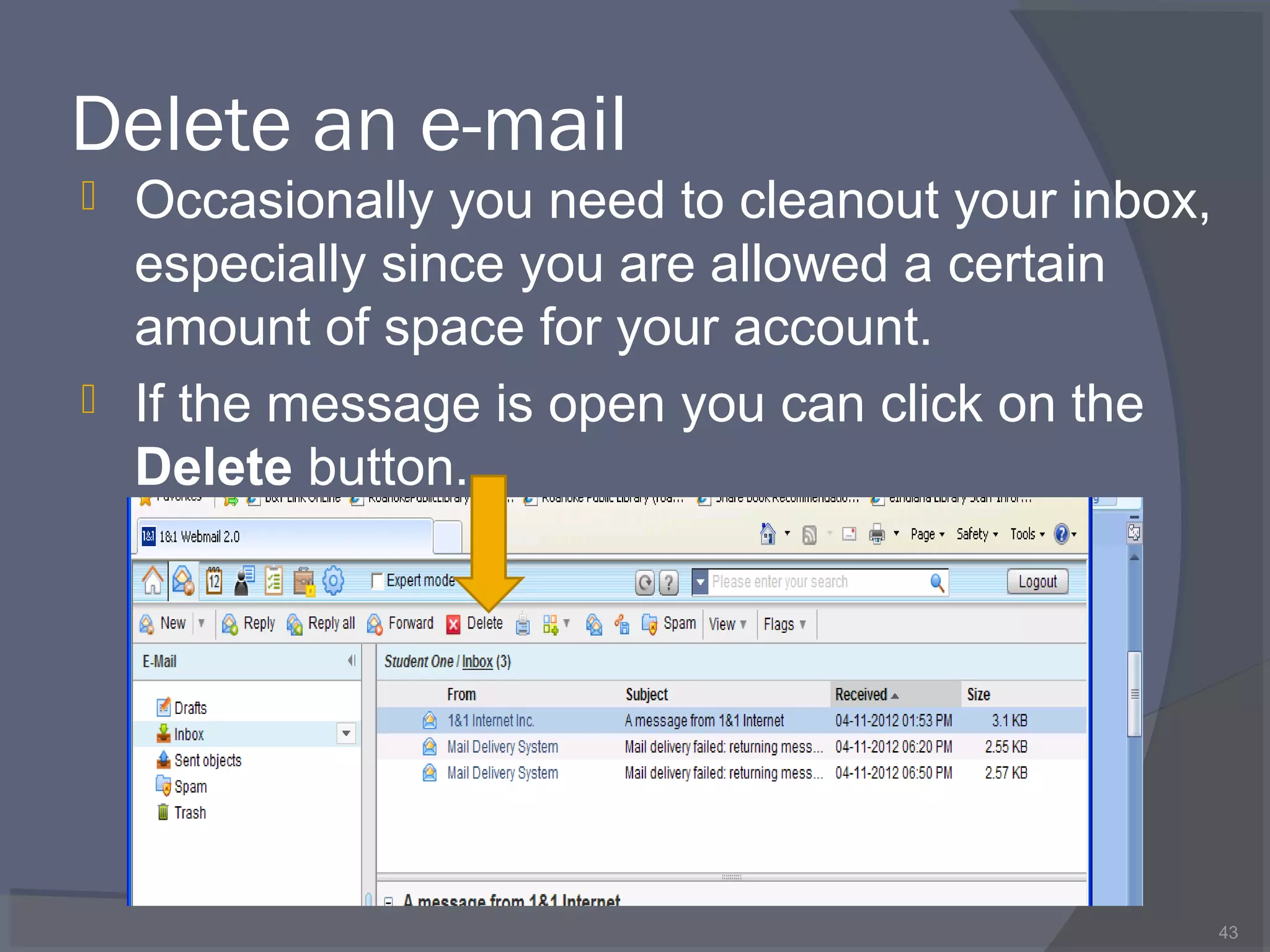The image size is (1270, 952).
Task: Click the browser Help icon
Action: tap(1062, 534)
